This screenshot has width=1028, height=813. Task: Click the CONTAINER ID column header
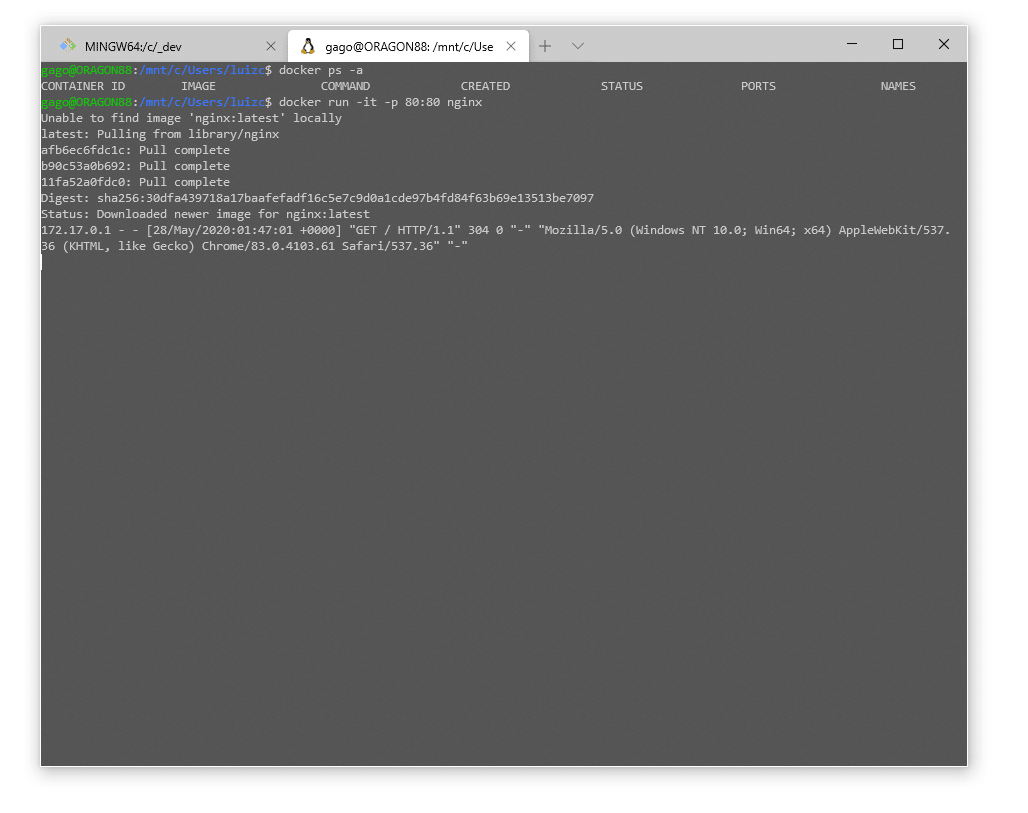[83, 87]
